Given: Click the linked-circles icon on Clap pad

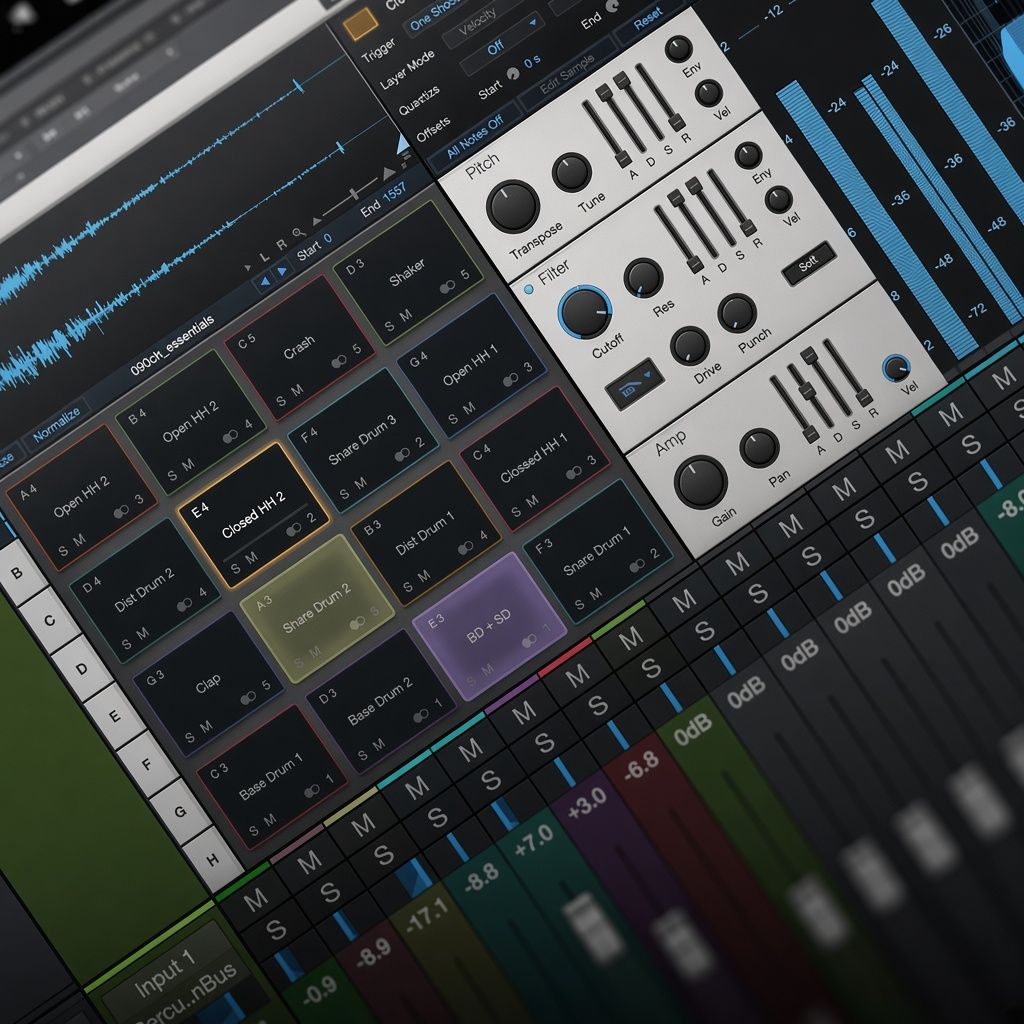Looking at the screenshot, I should 248,698.
